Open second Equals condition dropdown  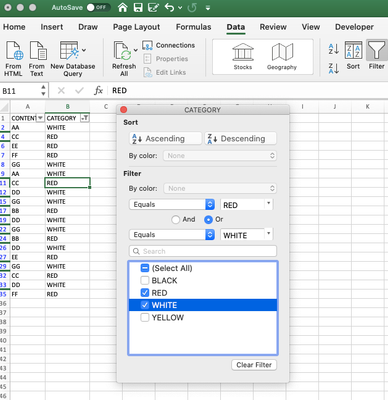click(x=171, y=235)
